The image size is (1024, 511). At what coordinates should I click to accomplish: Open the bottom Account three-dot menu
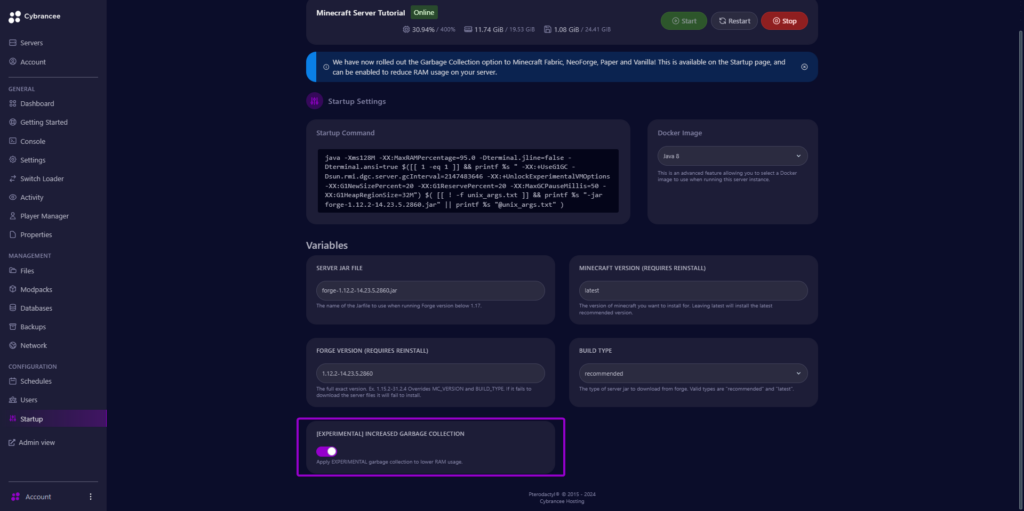[x=91, y=497]
